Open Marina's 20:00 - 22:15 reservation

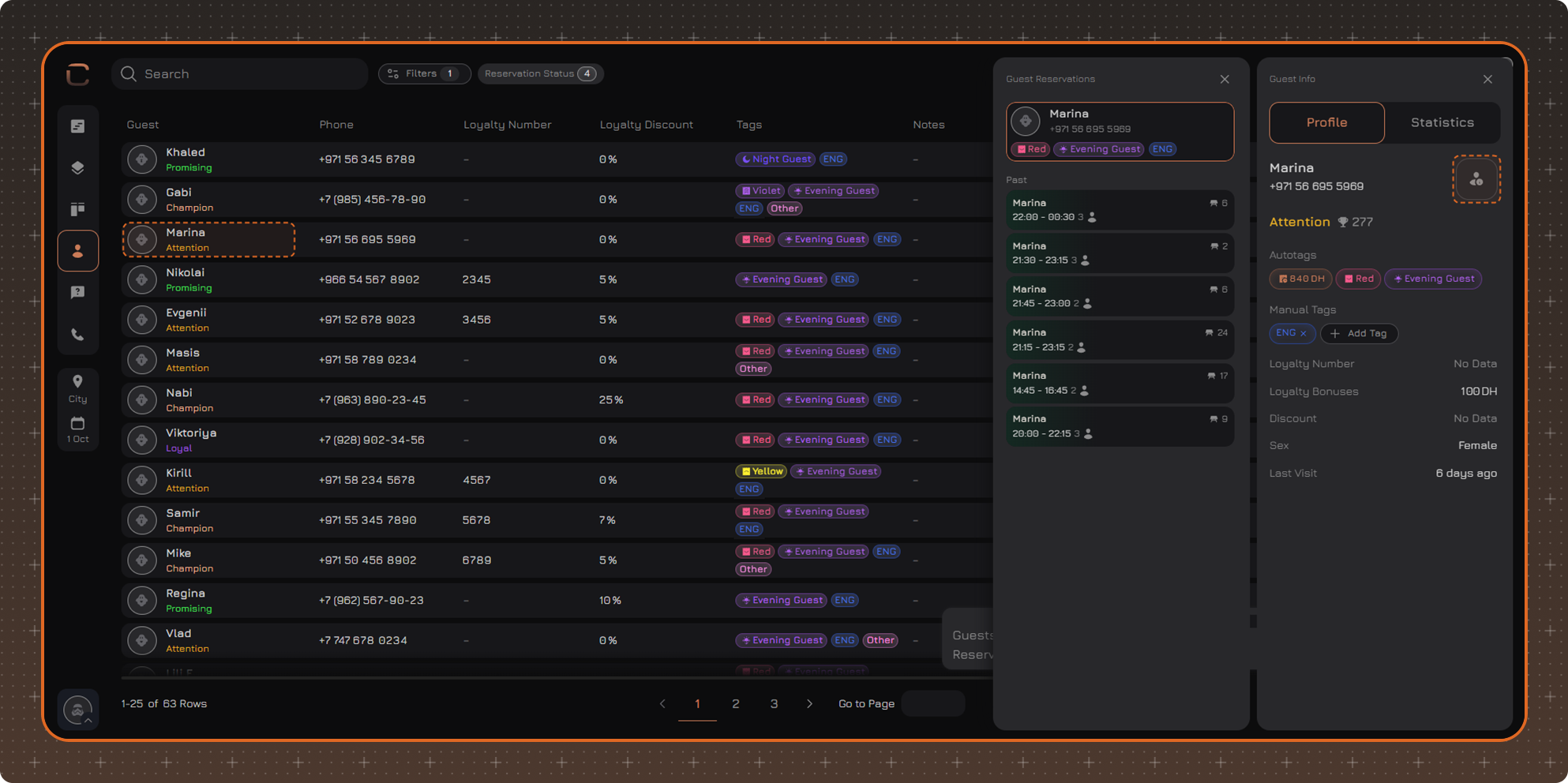1120,426
